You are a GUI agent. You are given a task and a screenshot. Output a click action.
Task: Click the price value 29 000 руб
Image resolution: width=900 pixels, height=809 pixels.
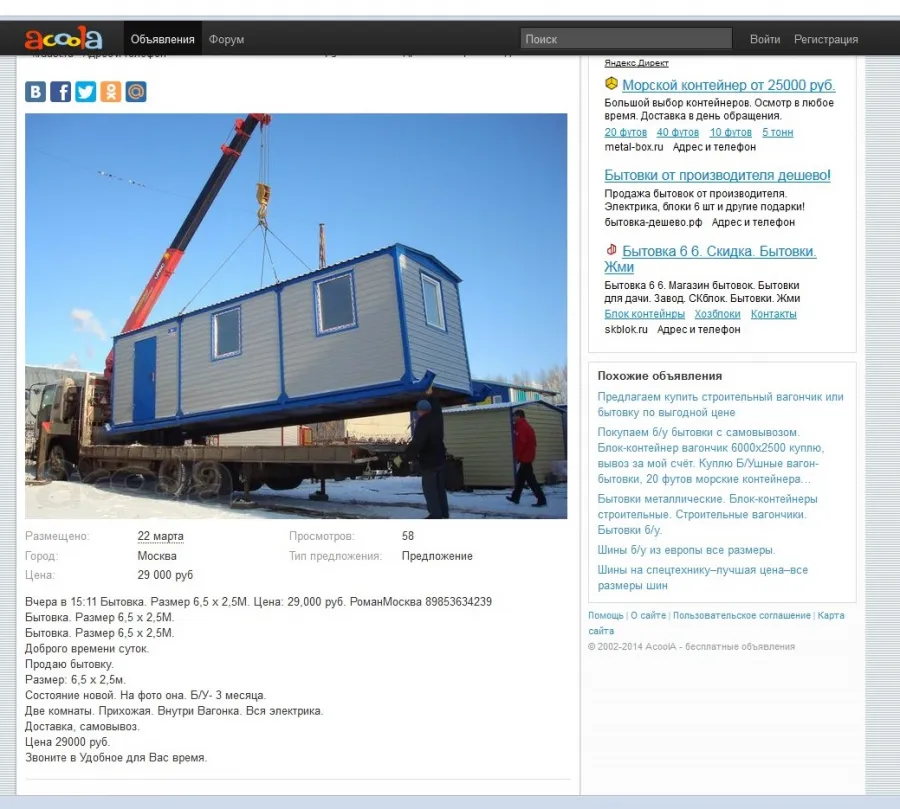[165, 575]
